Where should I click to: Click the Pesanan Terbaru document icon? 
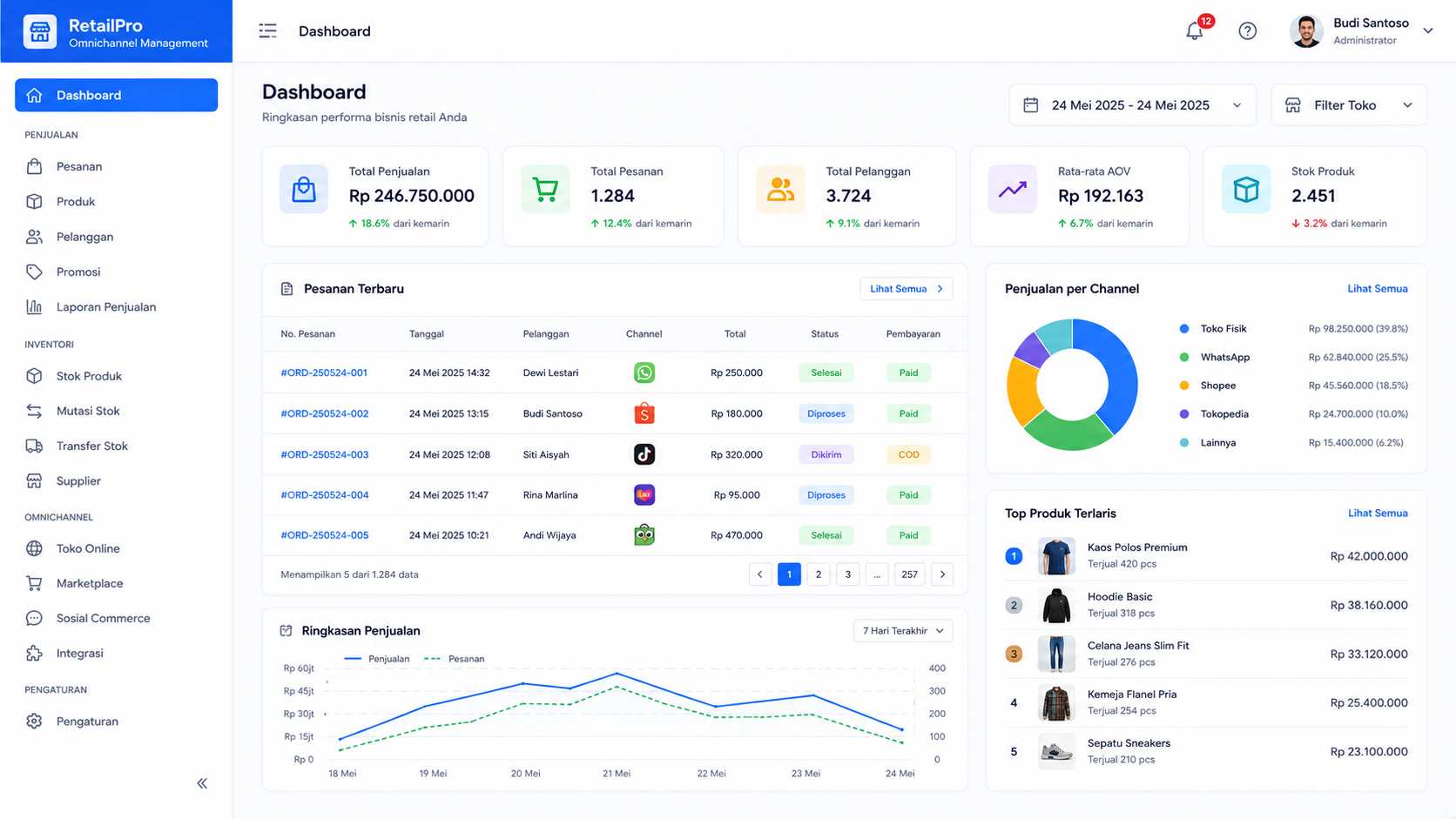pos(286,289)
